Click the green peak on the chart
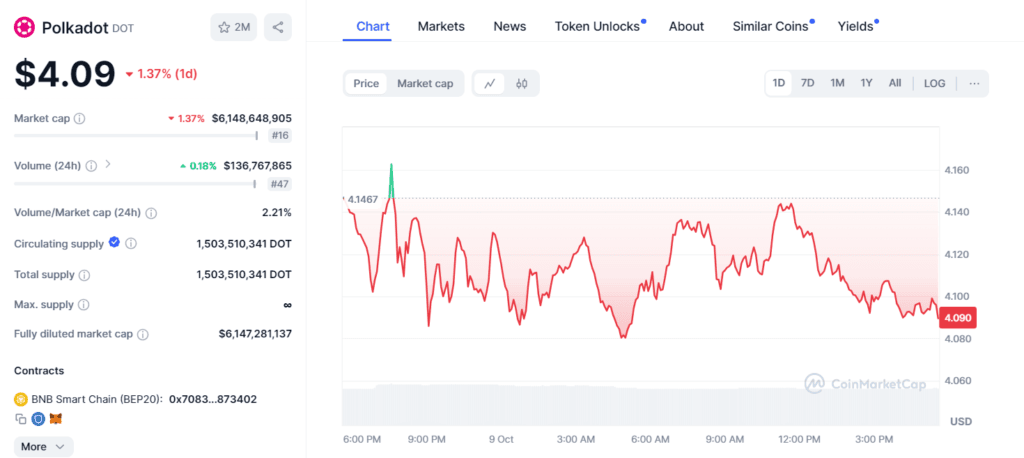1024x458 pixels. click(391, 181)
